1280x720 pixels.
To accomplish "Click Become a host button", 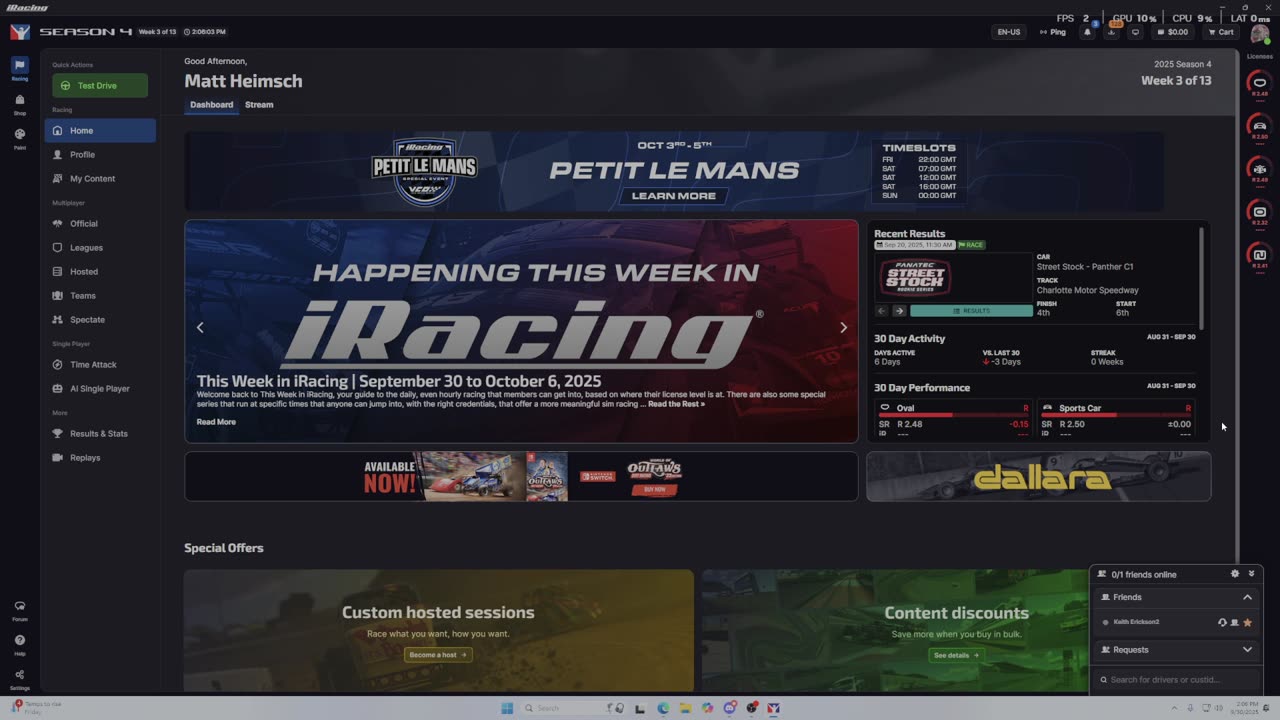I will click(x=438, y=654).
